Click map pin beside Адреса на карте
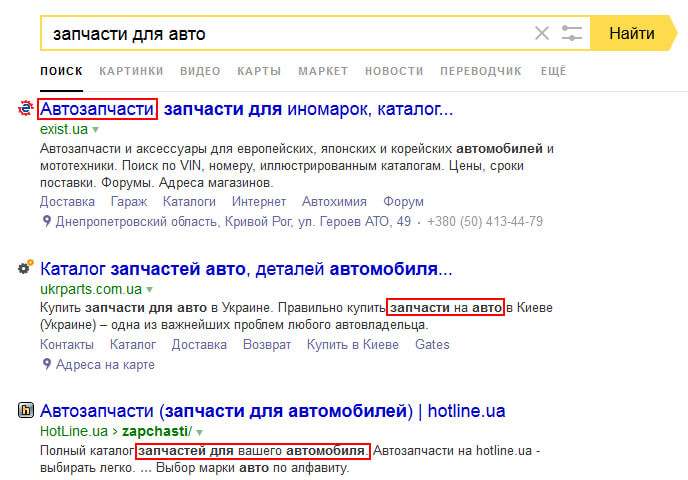Image resolution: width=688 pixels, height=480 pixels. pos(47,364)
